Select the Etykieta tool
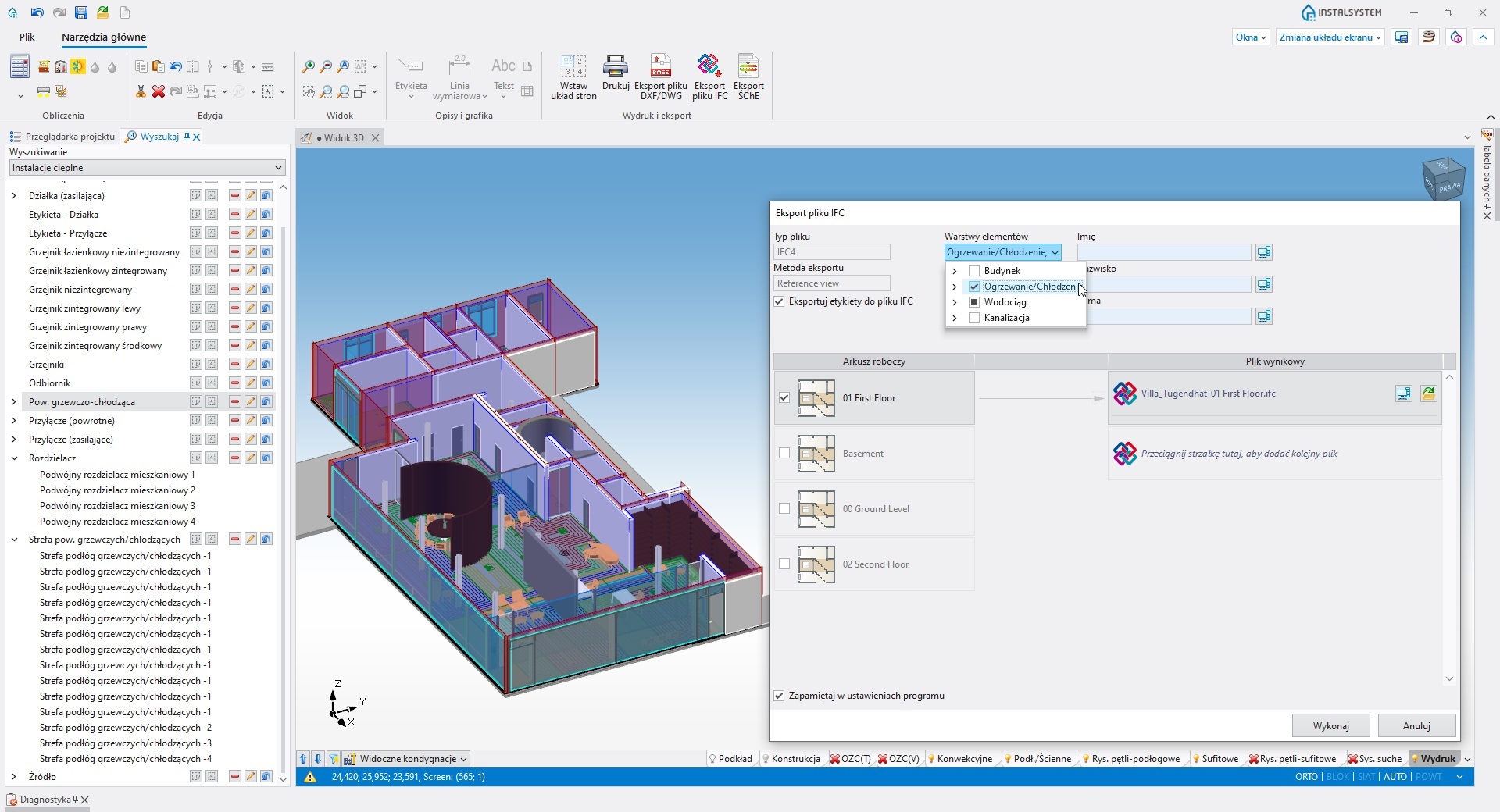 click(411, 76)
